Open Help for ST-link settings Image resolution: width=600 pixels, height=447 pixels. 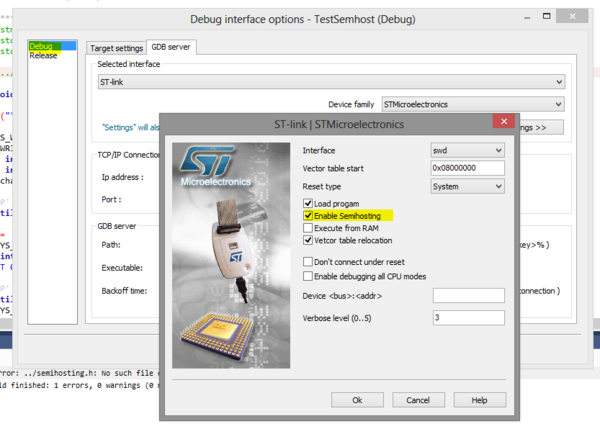click(479, 399)
